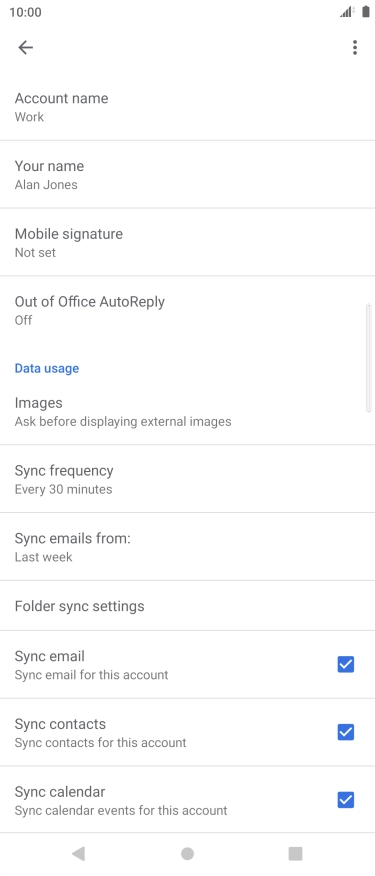375x876 pixels.
Task: Tap the signal strength status icon
Action: [347, 12]
